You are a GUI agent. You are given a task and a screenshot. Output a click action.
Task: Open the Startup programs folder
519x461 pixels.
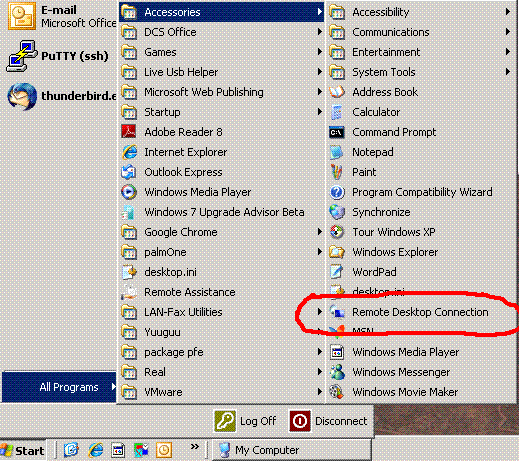(x=221, y=112)
